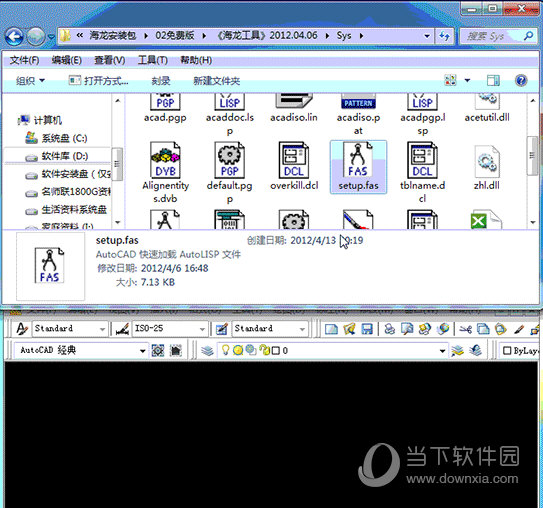Click layer 0 color square

(x=276, y=351)
